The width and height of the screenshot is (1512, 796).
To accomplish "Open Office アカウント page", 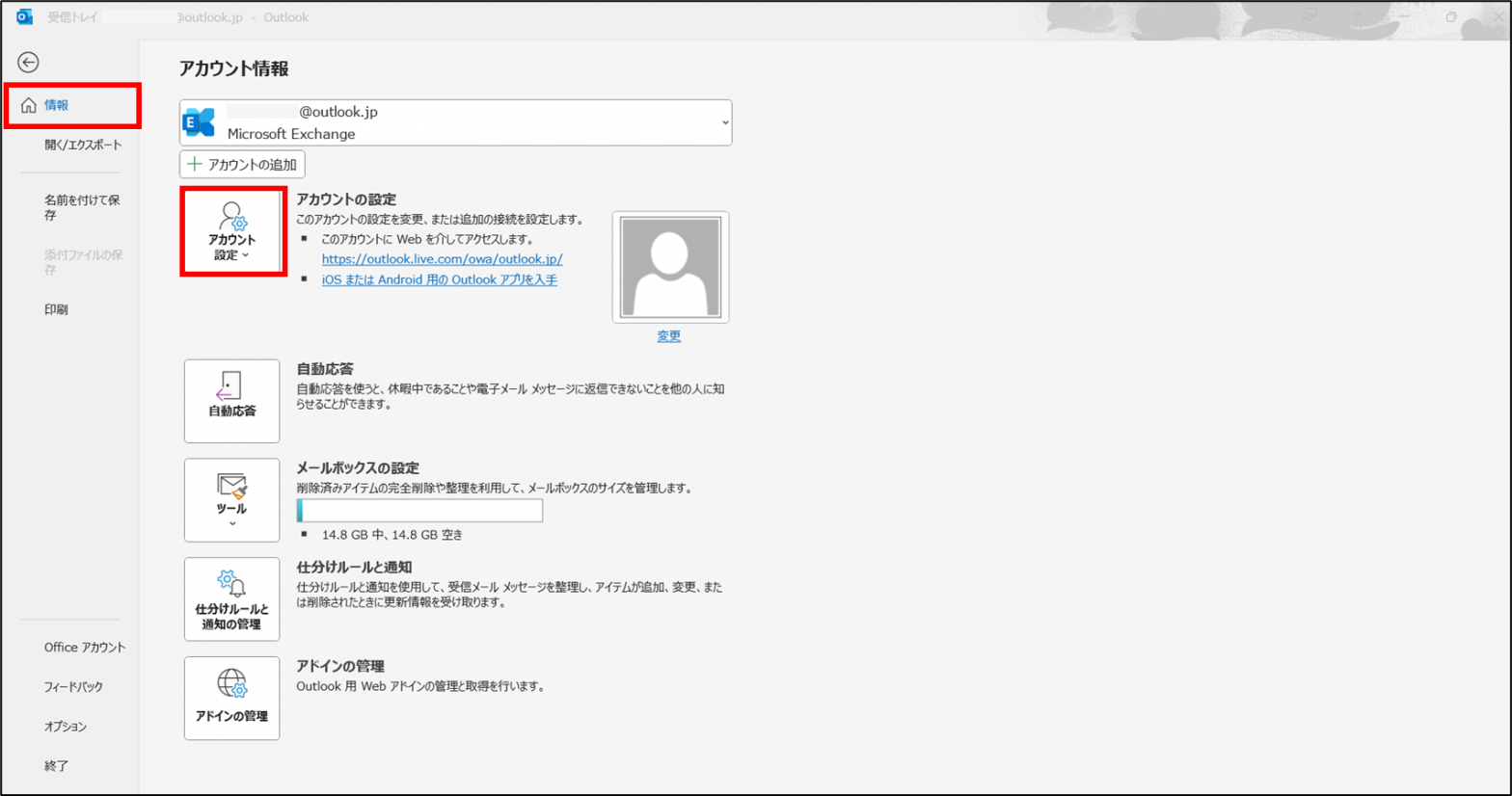I will (85, 648).
